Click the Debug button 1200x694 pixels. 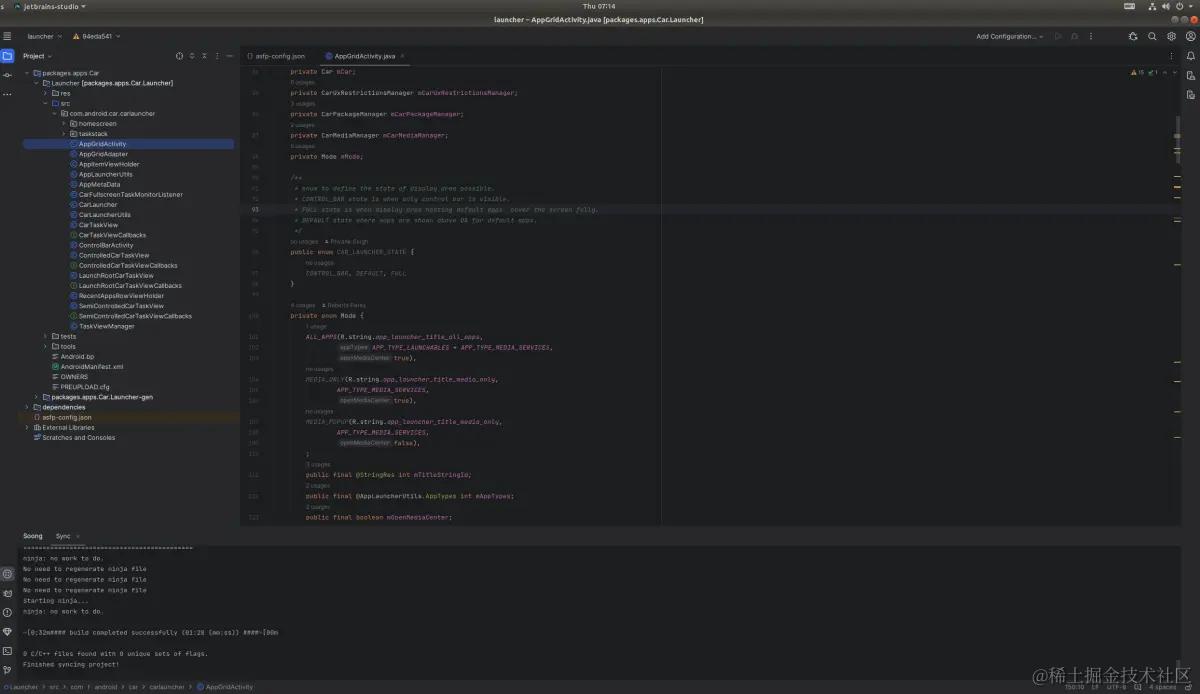pos(1075,36)
